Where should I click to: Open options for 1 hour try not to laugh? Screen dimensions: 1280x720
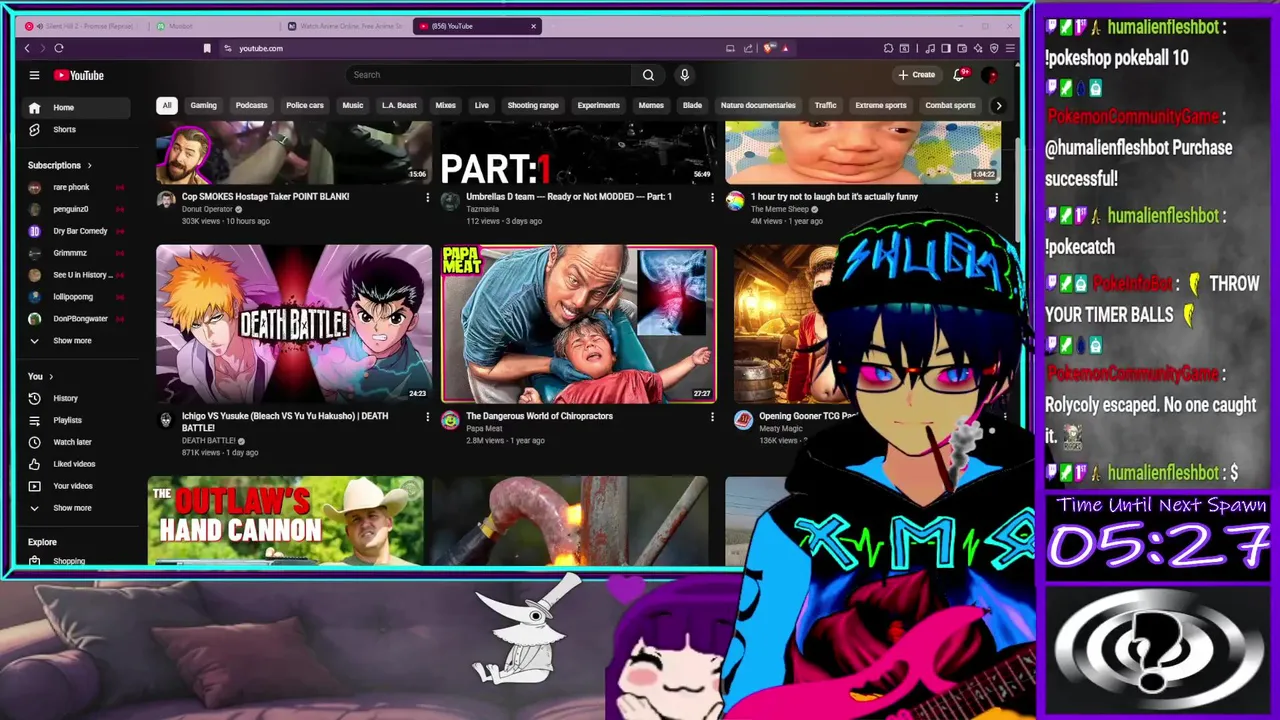(996, 198)
